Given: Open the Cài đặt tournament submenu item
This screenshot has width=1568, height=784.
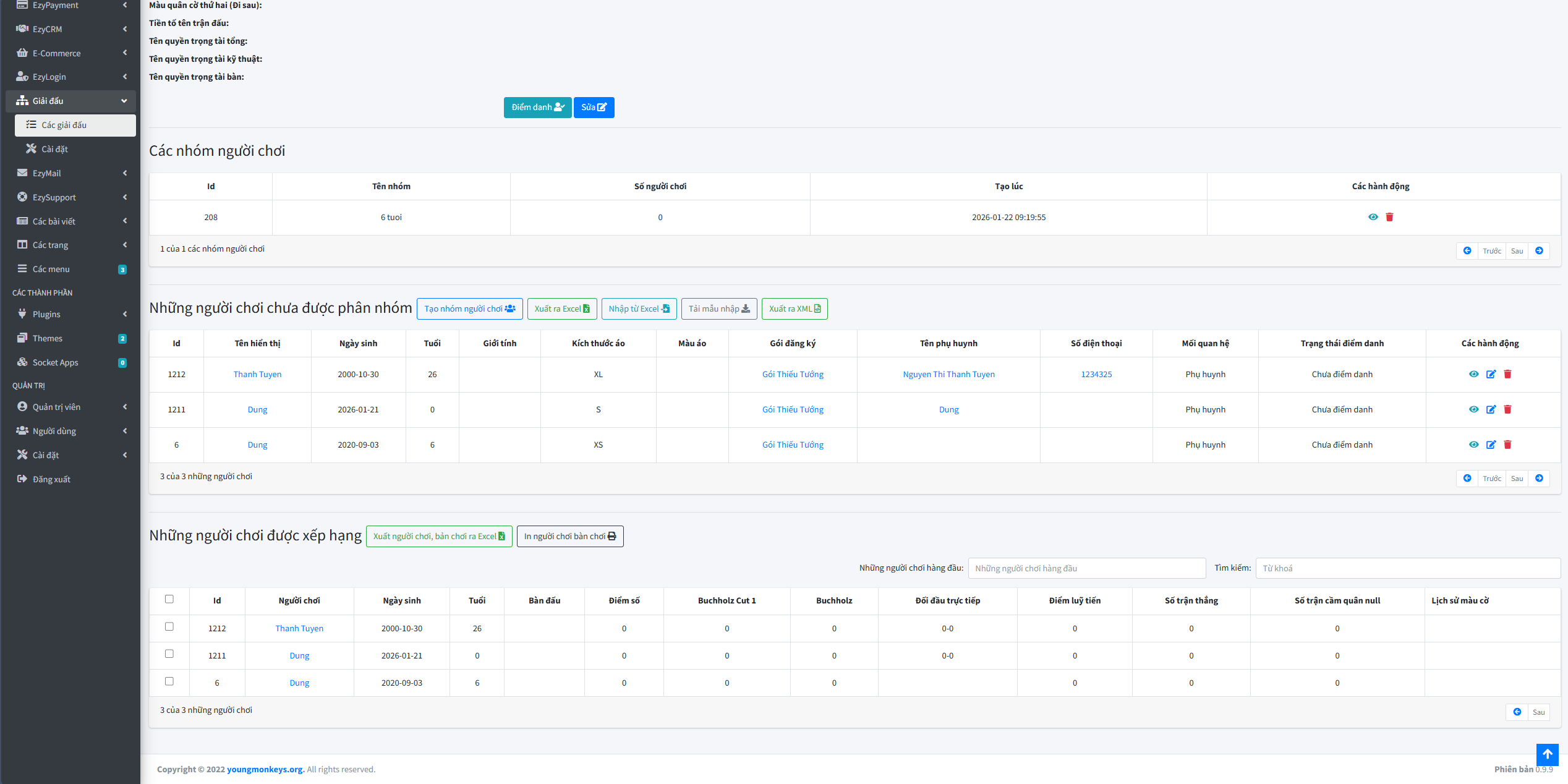Looking at the screenshot, I should (x=54, y=149).
